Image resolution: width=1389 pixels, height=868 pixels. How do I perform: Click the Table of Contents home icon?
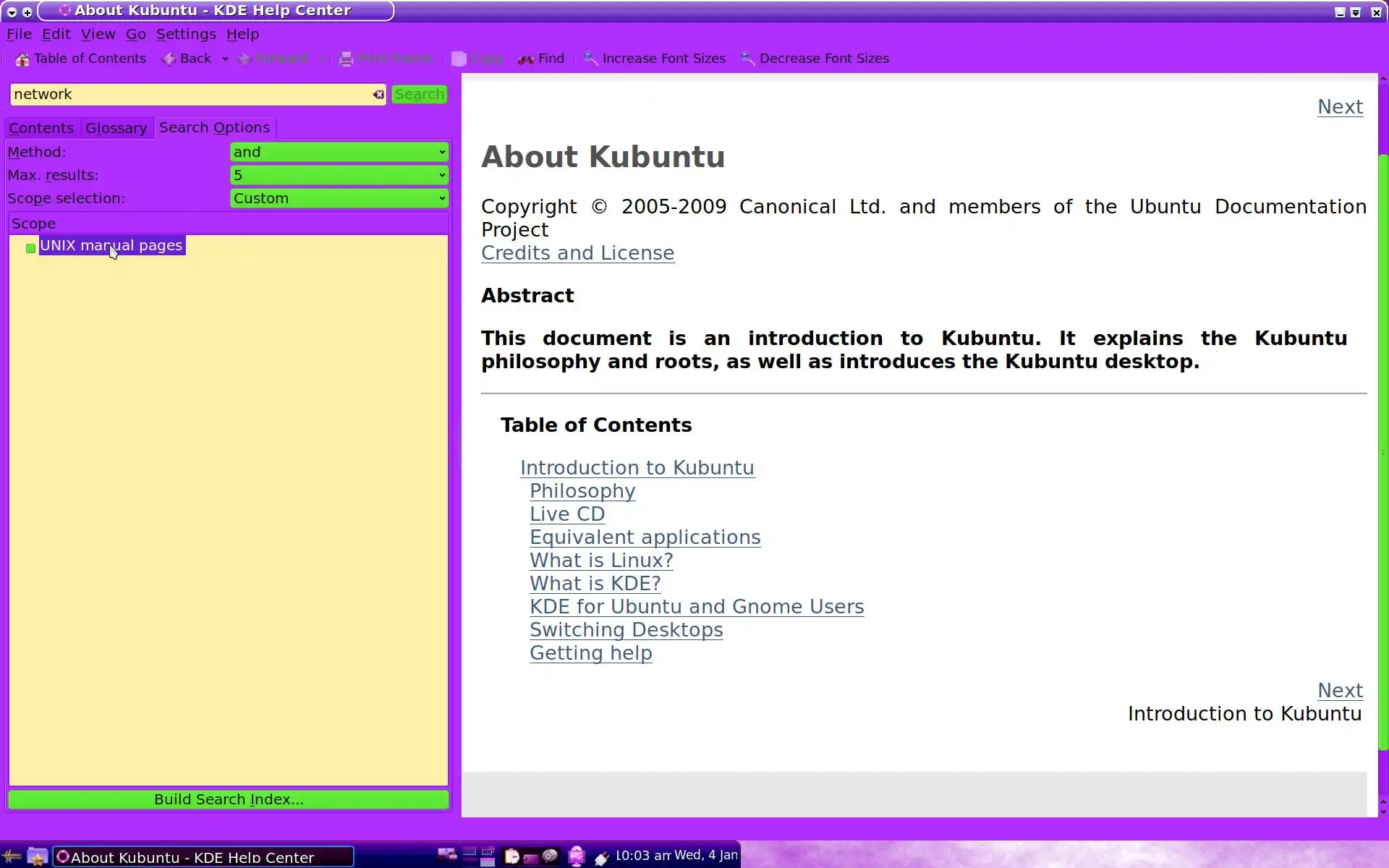tap(22, 59)
